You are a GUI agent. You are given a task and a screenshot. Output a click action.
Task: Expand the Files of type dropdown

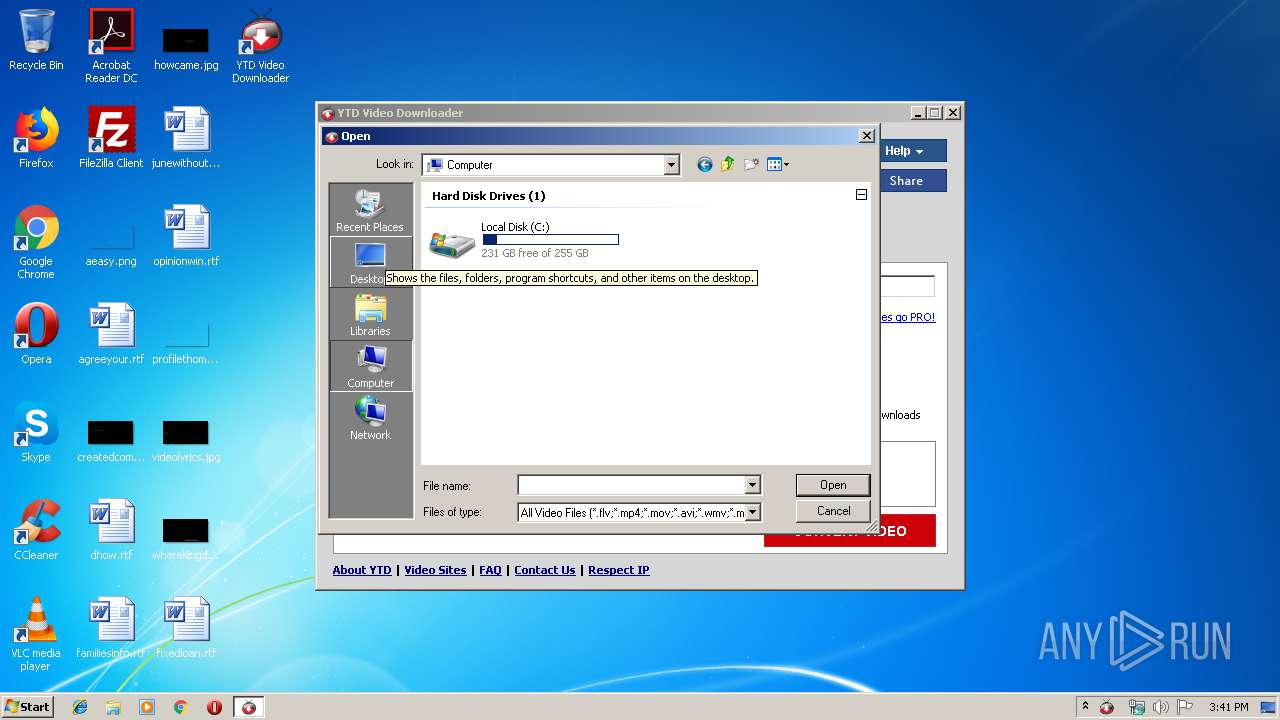click(752, 512)
